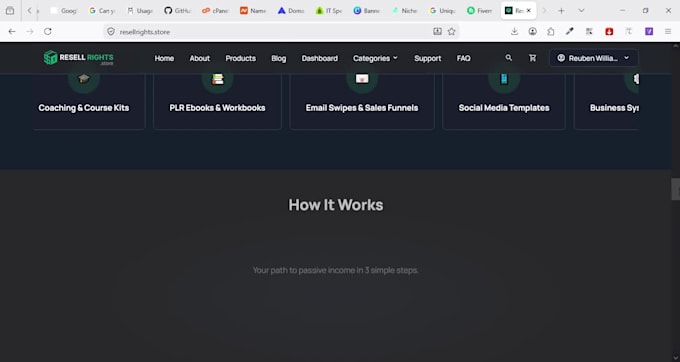Click the Social Media Templates phone icon
Image resolution: width=680 pixels, height=362 pixels.
[504, 78]
